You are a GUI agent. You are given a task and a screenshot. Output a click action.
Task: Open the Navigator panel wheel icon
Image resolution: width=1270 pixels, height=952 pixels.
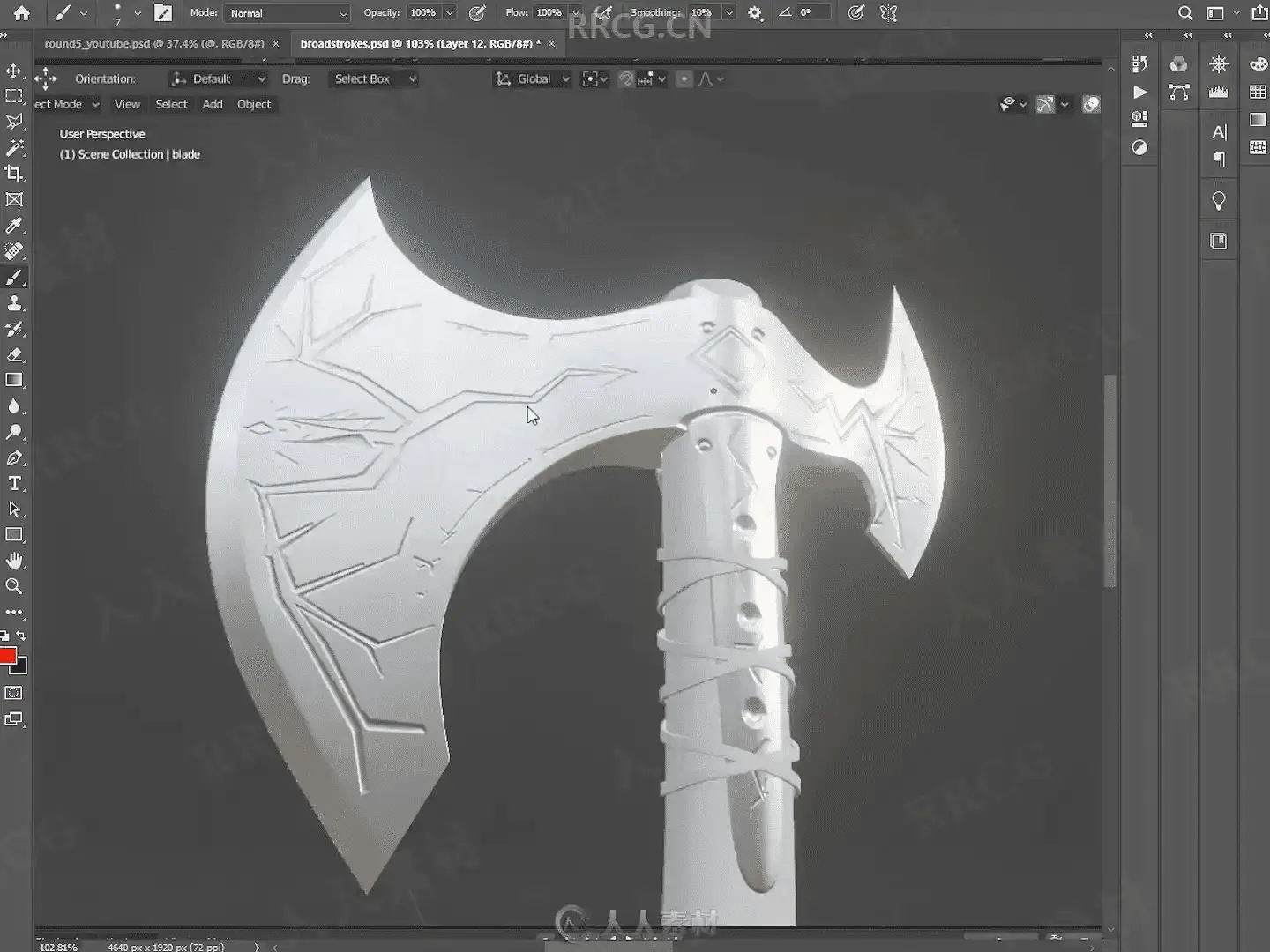click(1219, 63)
